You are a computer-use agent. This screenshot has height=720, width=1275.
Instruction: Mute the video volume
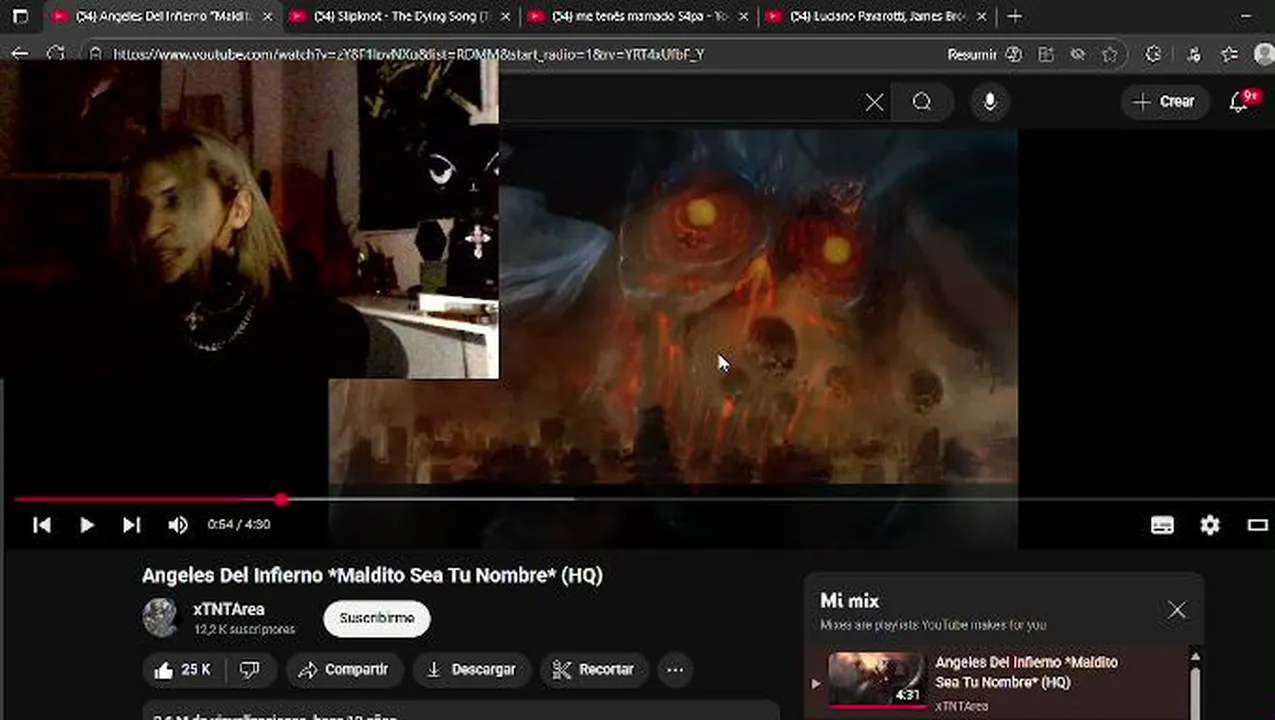(x=177, y=525)
